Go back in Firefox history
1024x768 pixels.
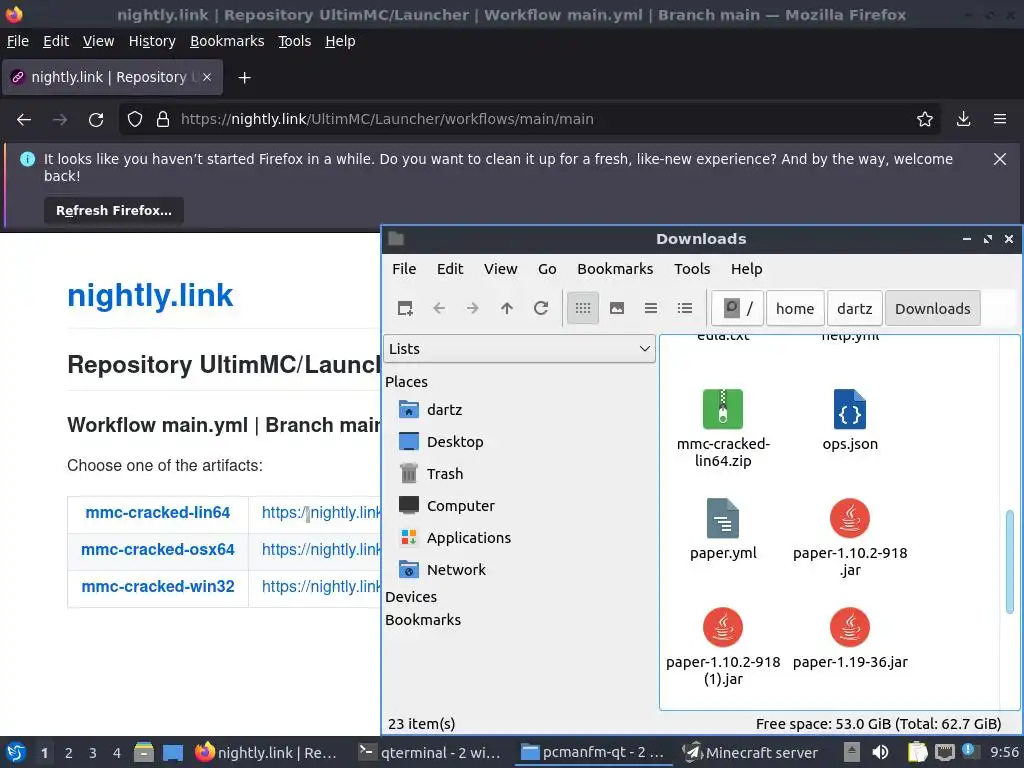[24, 120]
